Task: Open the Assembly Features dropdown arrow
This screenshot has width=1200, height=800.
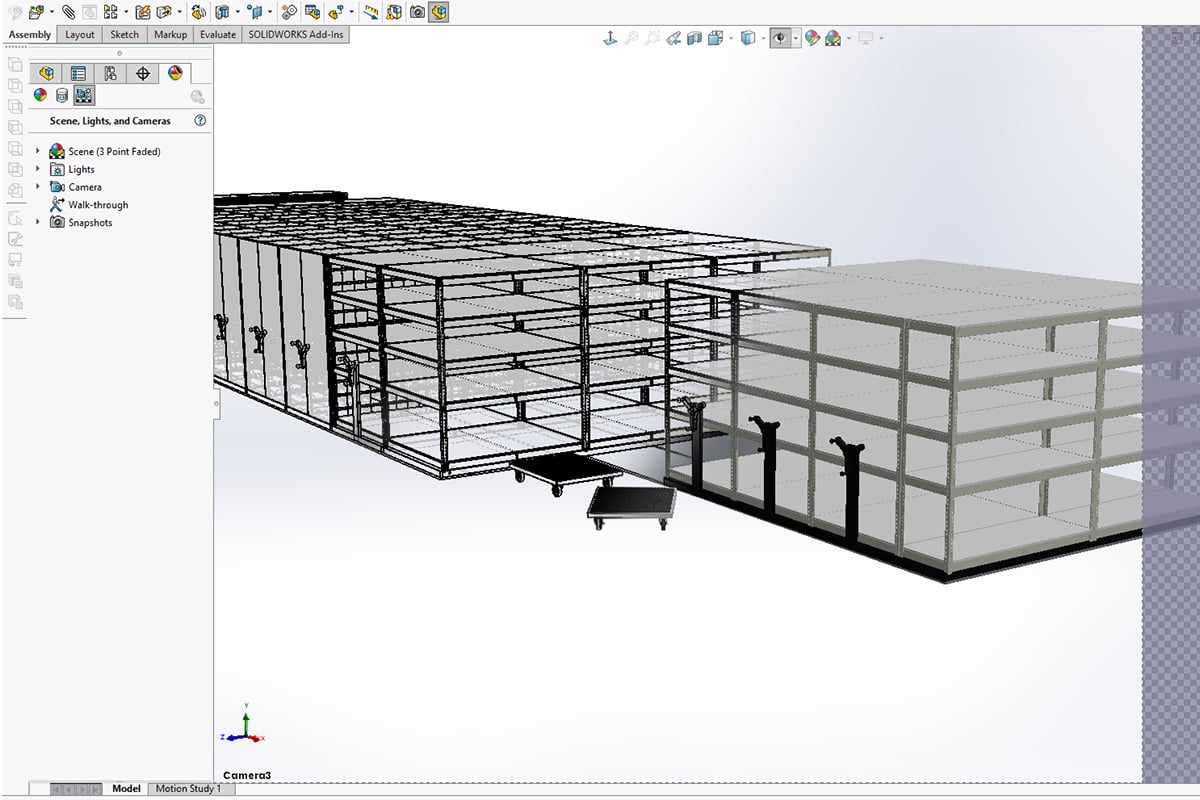Action: click(x=238, y=13)
